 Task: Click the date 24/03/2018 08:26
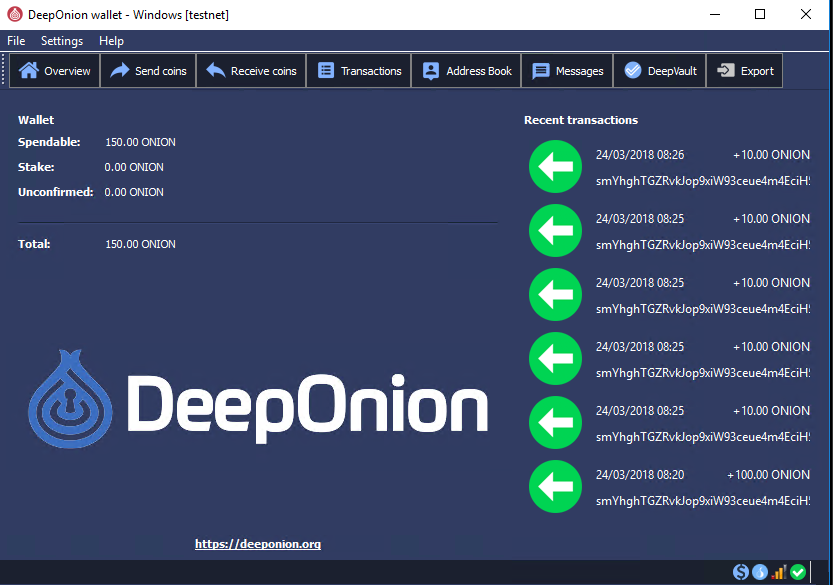tap(640, 155)
